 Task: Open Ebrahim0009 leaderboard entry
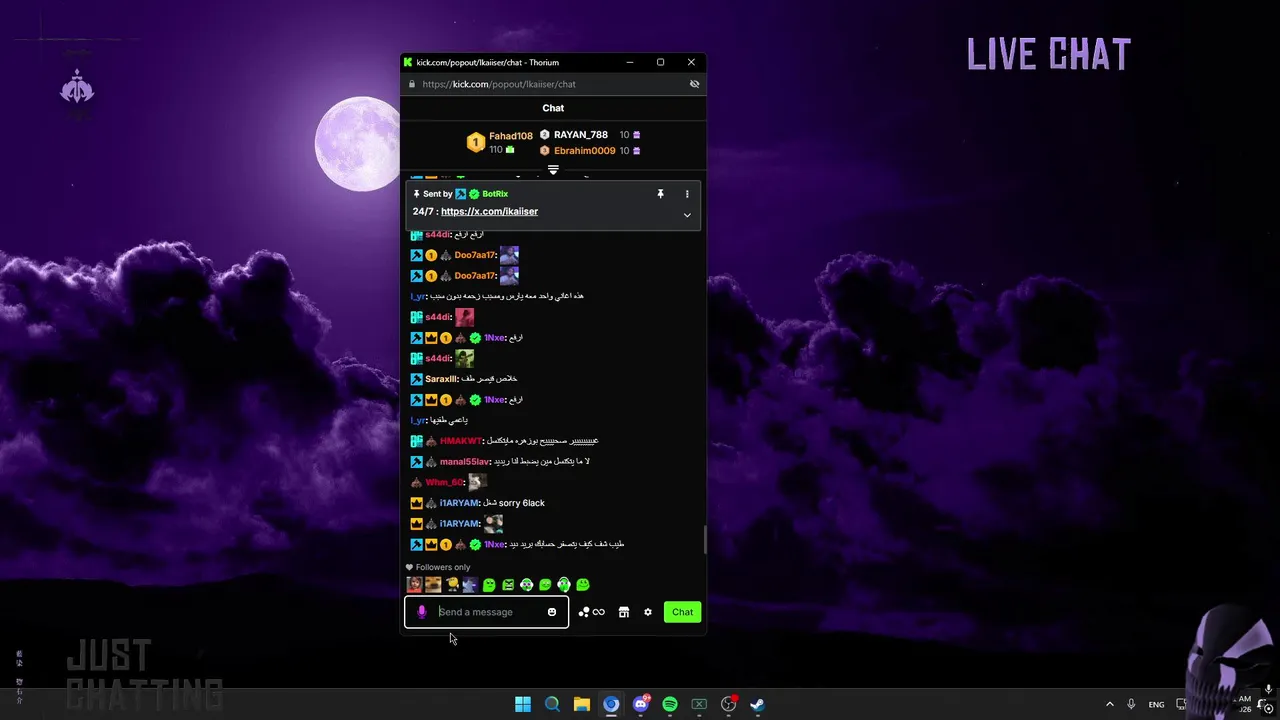click(x=584, y=151)
